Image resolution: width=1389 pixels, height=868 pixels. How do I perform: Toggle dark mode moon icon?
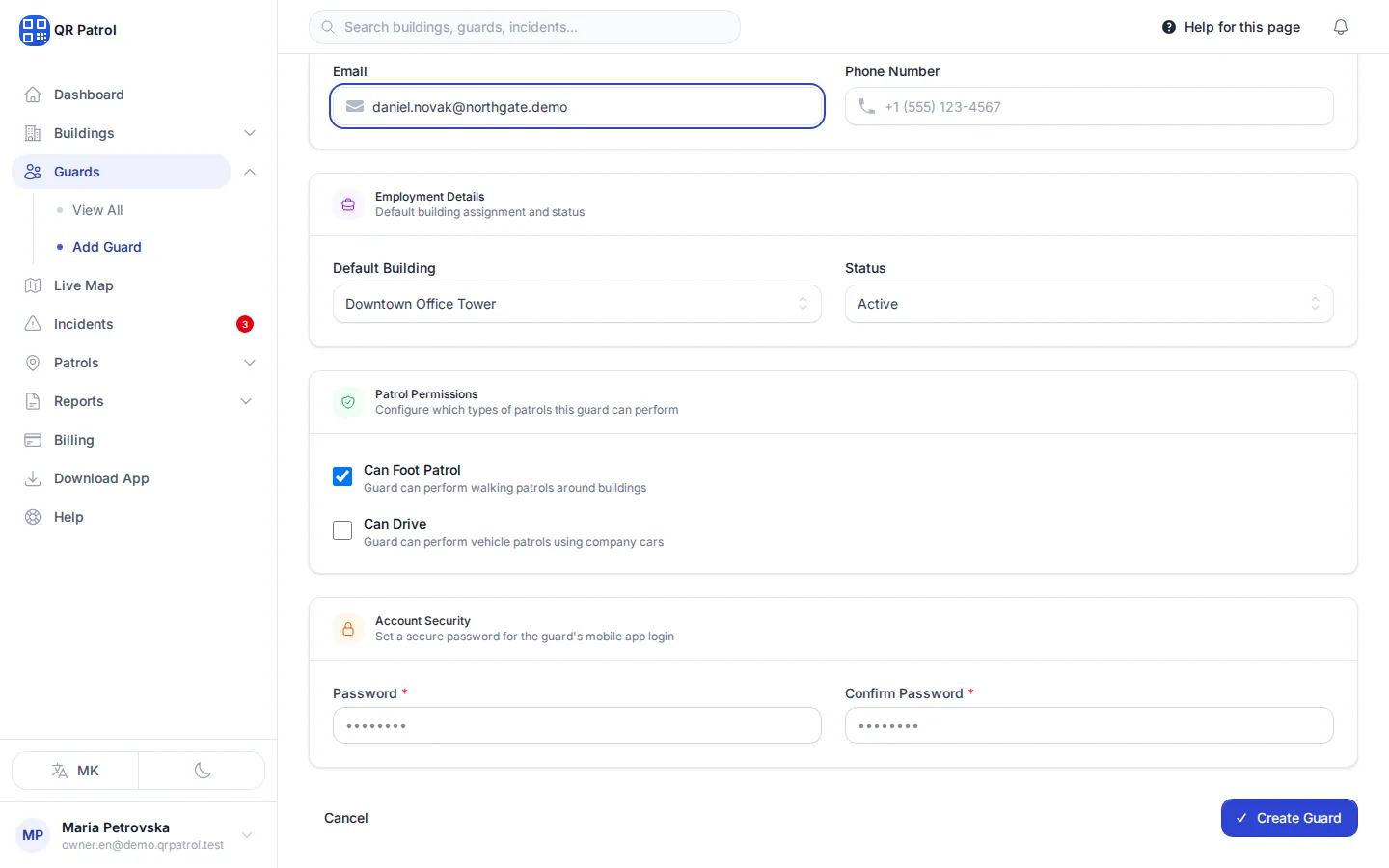(203, 771)
